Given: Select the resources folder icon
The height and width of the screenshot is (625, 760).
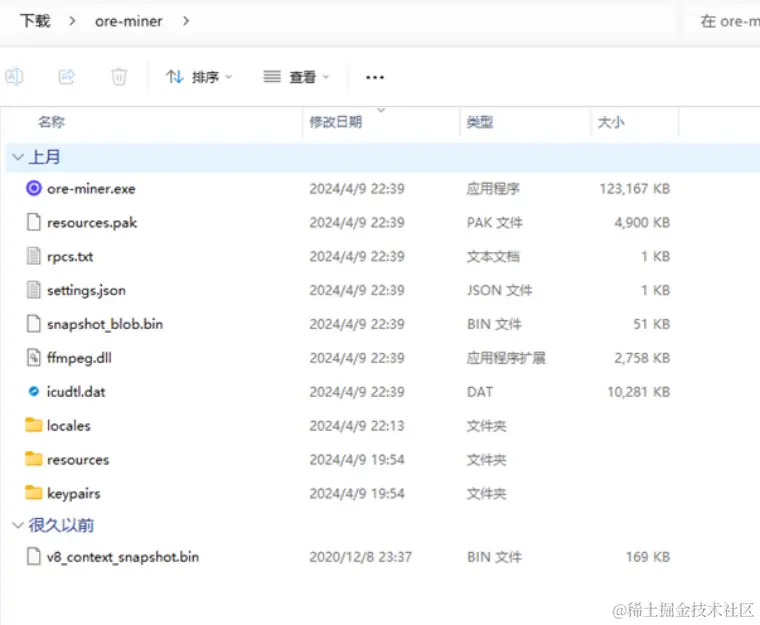Looking at the screenshot, I should point(33,459).
